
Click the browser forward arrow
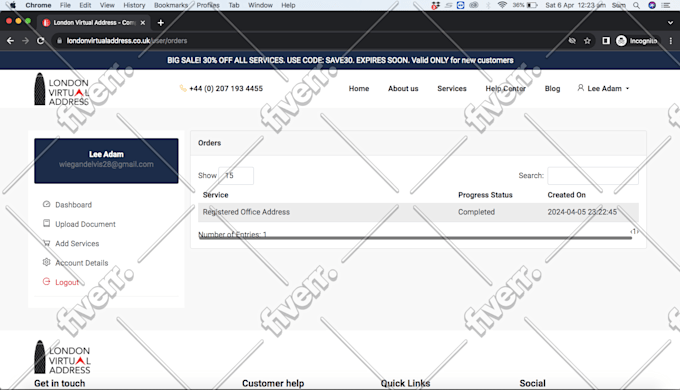26,41
